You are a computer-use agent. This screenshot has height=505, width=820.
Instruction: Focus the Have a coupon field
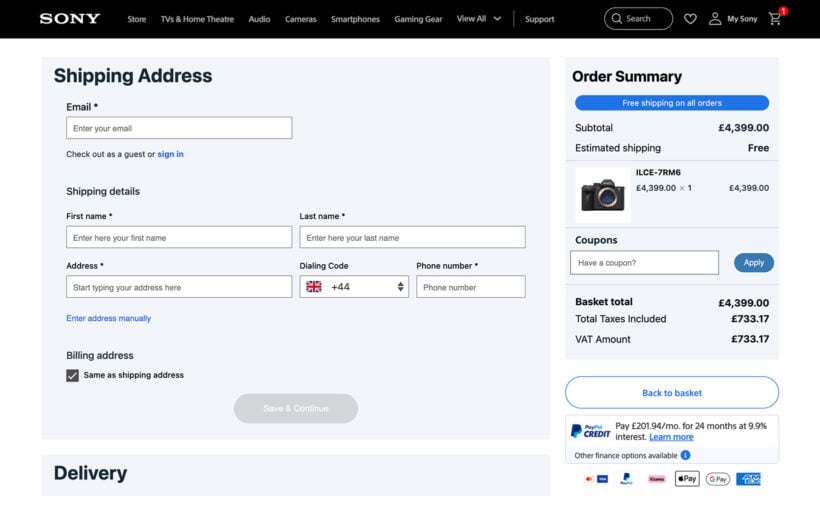pyautogui.click(x=644, y=262)
